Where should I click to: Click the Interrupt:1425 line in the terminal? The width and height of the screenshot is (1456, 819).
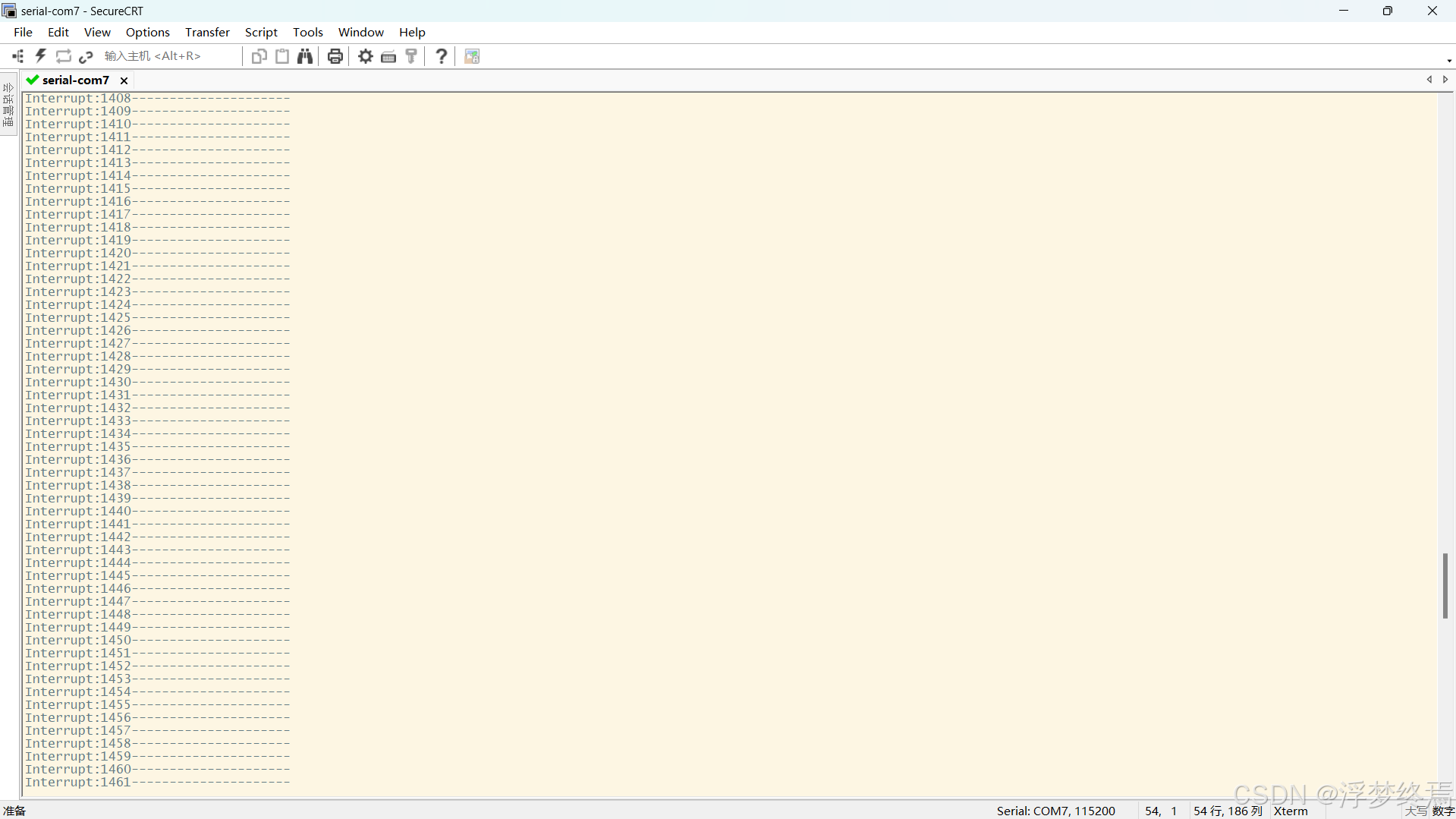[158, 318]
